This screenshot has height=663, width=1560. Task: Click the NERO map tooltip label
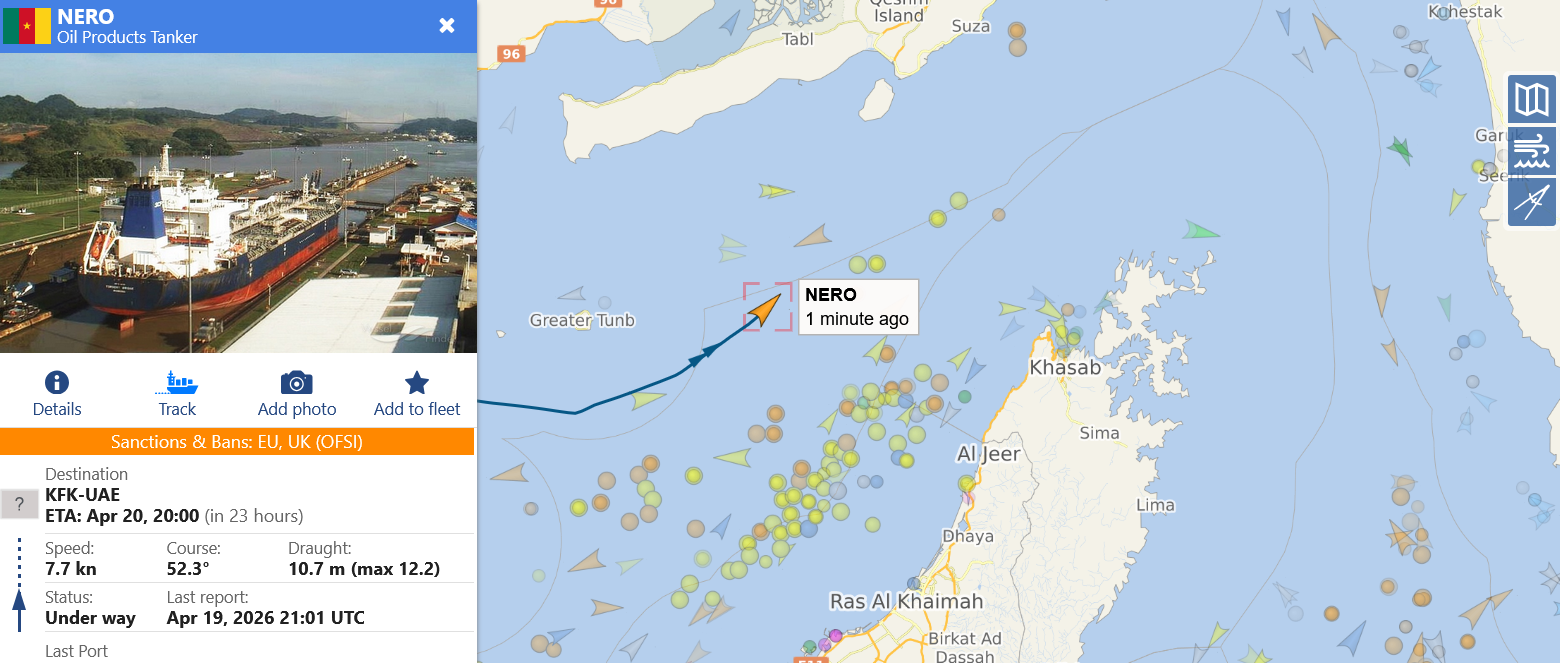(858, 307)
